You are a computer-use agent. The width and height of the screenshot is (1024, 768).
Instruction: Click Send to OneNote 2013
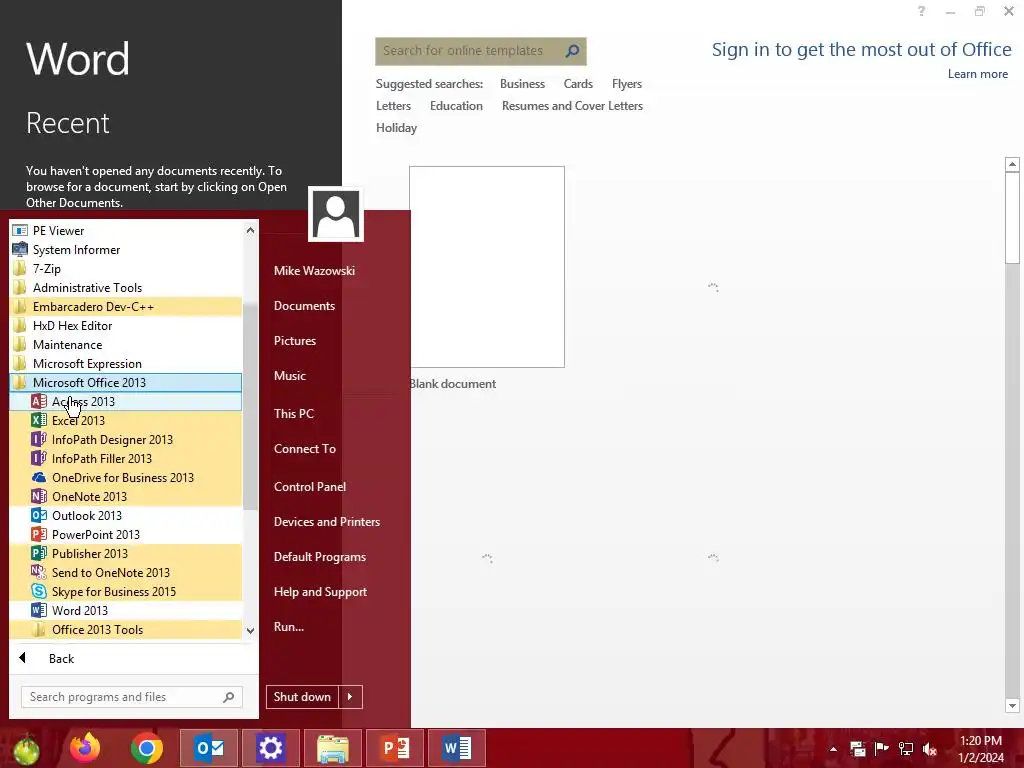pos(125,572)
